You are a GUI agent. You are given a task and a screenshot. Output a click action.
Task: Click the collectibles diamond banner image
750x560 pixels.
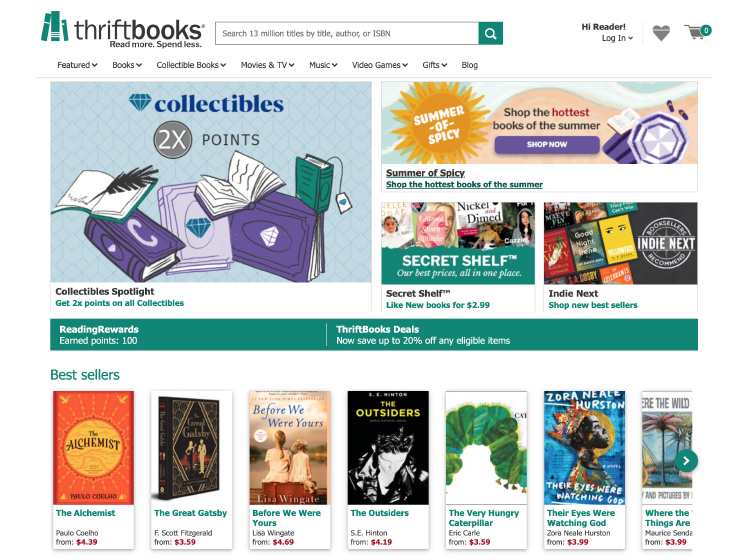tap(211, 182)
